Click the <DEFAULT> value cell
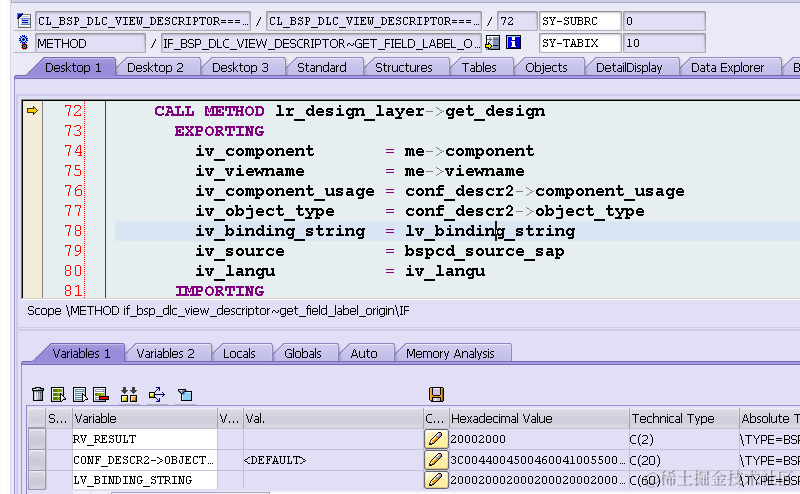800x494 pixels. (x=333, y=460)
